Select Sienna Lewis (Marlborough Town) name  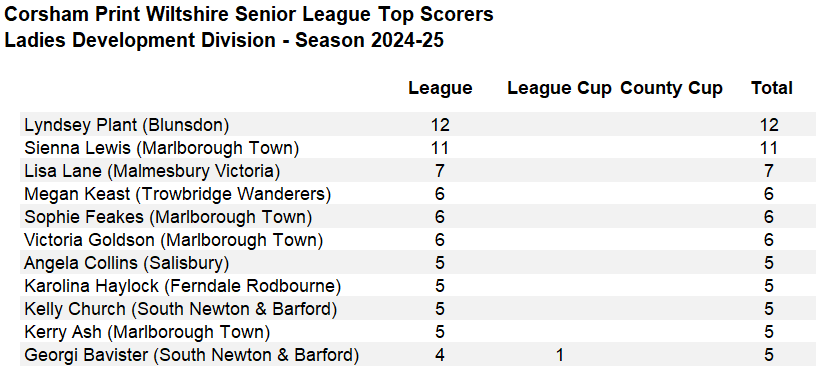[x=162, y=148]
